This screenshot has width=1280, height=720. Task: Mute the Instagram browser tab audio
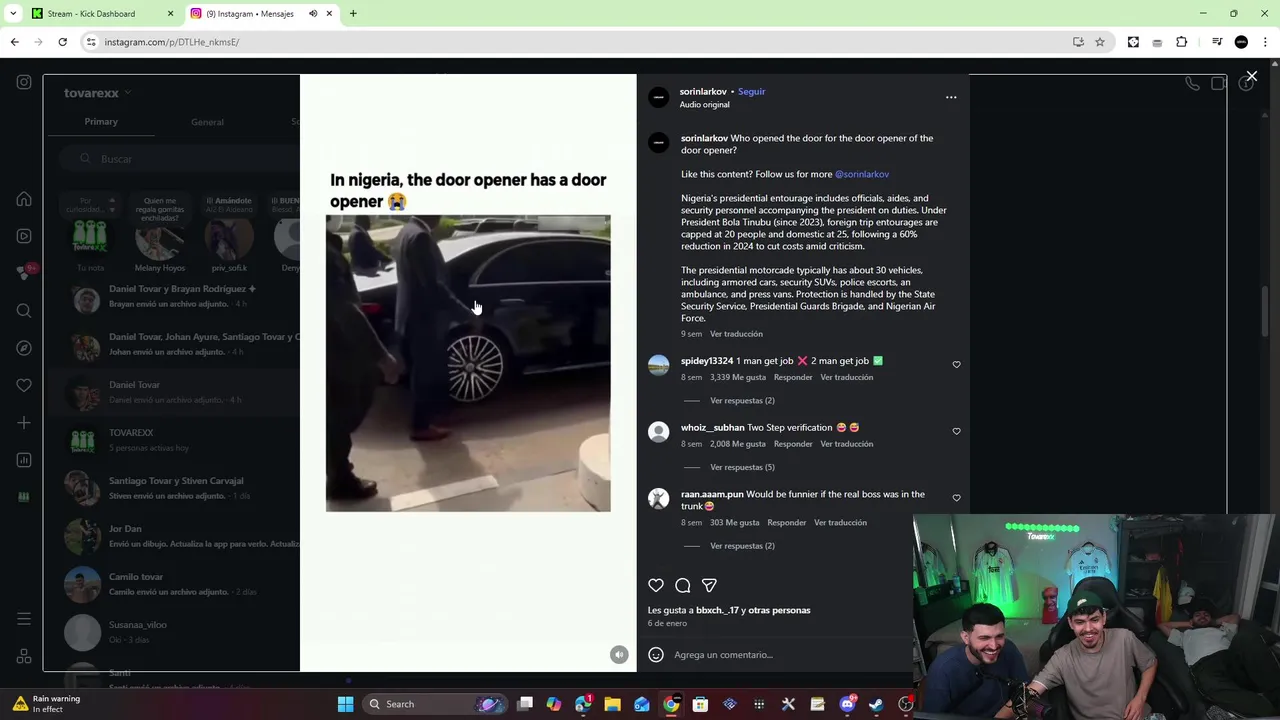pyautogui.click(x=313, y=13)
